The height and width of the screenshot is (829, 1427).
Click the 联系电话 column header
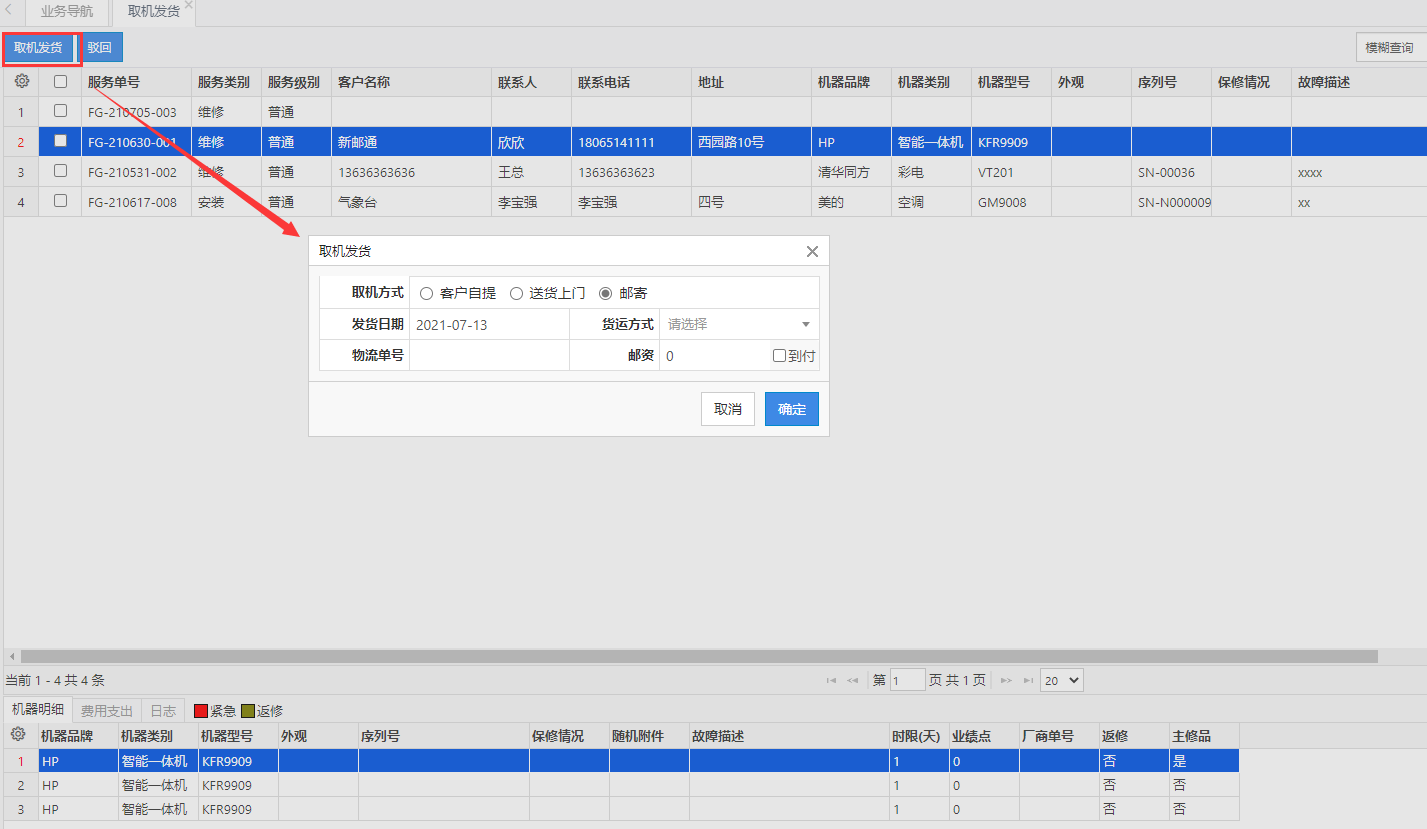tap(631, 82)
